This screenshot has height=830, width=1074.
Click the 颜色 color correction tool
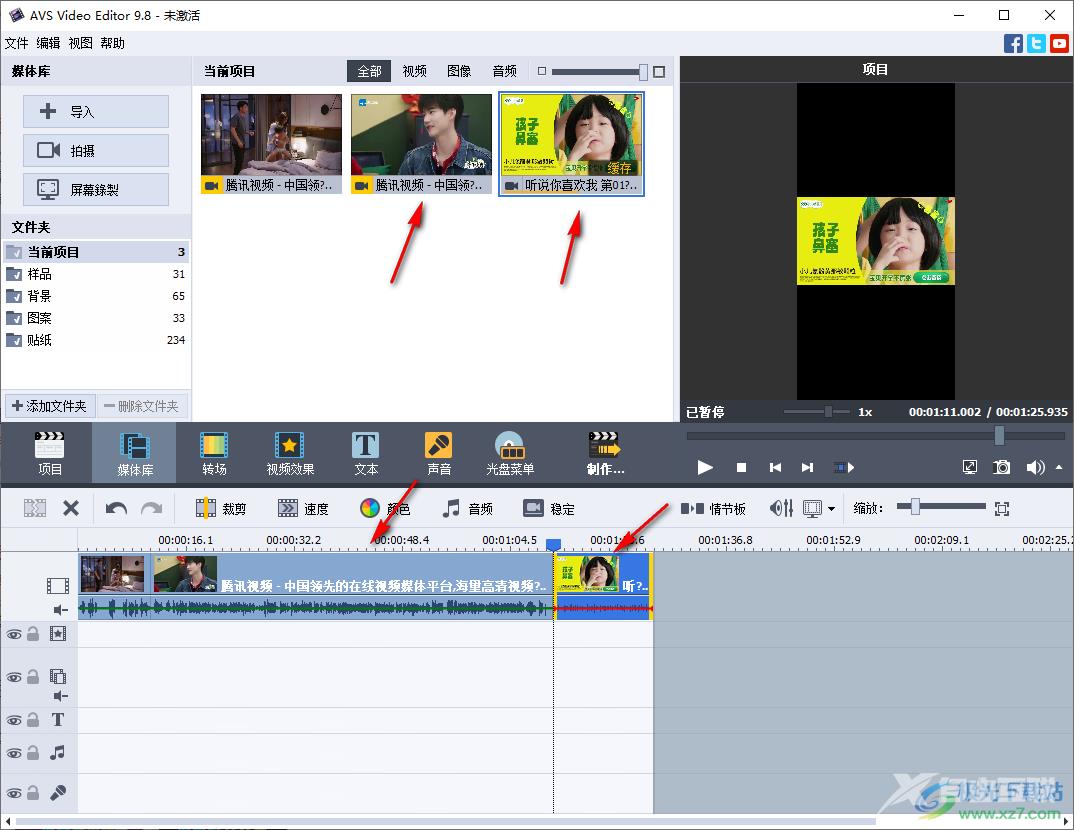385,508
